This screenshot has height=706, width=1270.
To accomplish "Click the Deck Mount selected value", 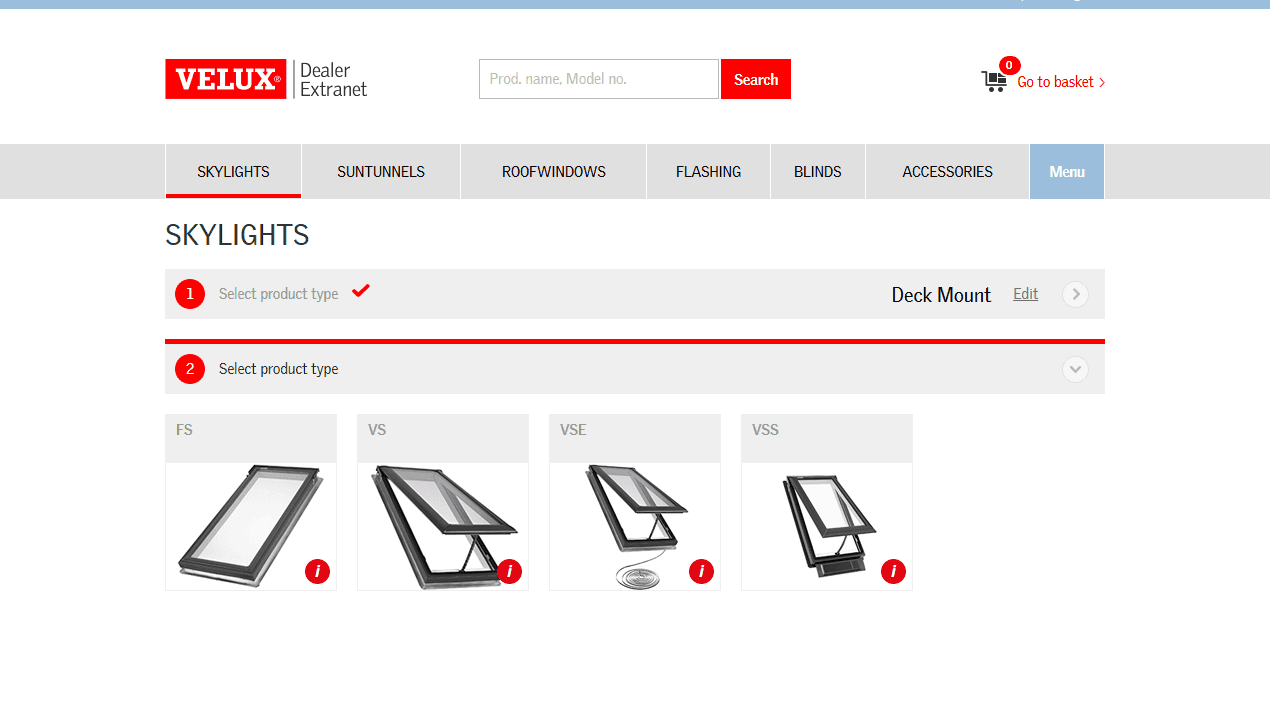I will click(941, 295).
